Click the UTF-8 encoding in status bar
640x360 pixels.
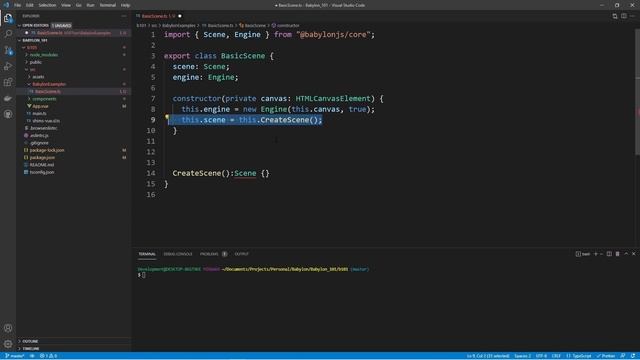pos(541,356)
